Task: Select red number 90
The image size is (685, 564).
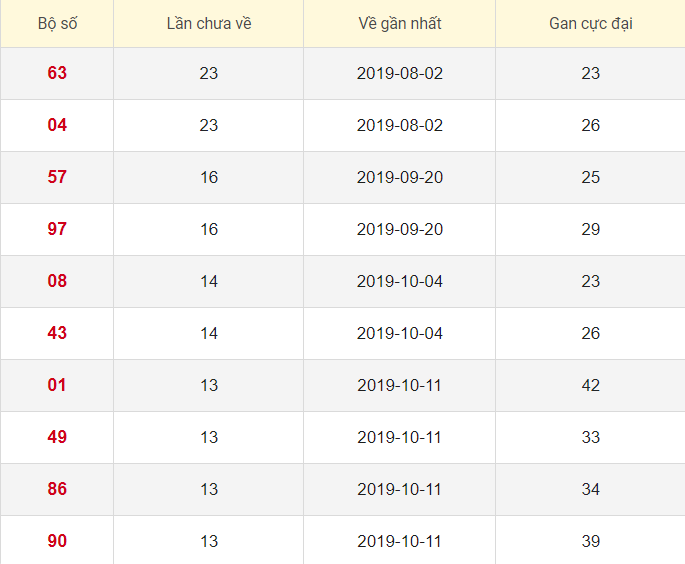Action: (x=57, y=541)
